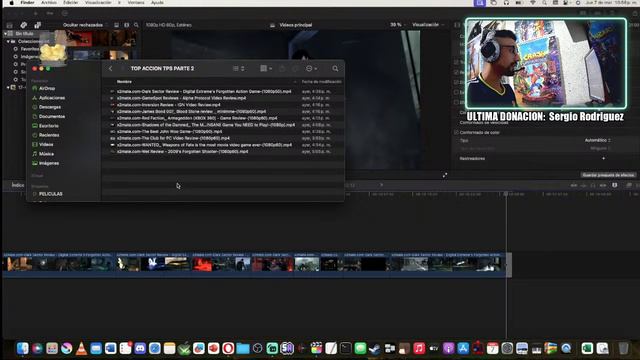
Task: Open the Ocultar rechazados filter dropdown
Action: 85,25
